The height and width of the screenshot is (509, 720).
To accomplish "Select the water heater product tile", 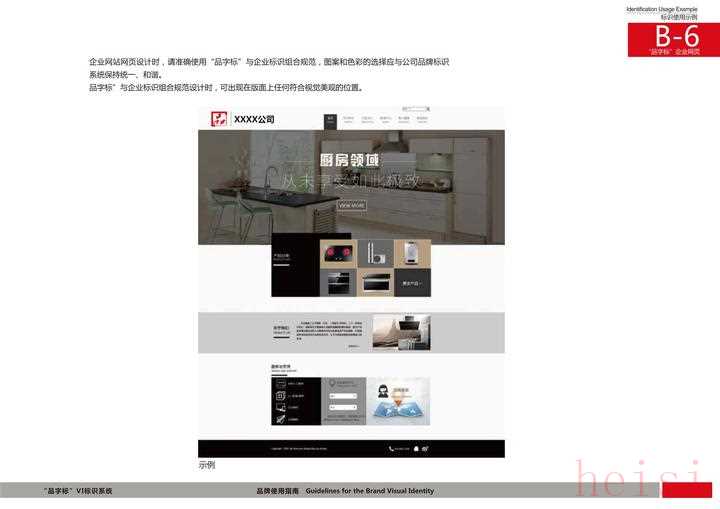I will 412,253.
